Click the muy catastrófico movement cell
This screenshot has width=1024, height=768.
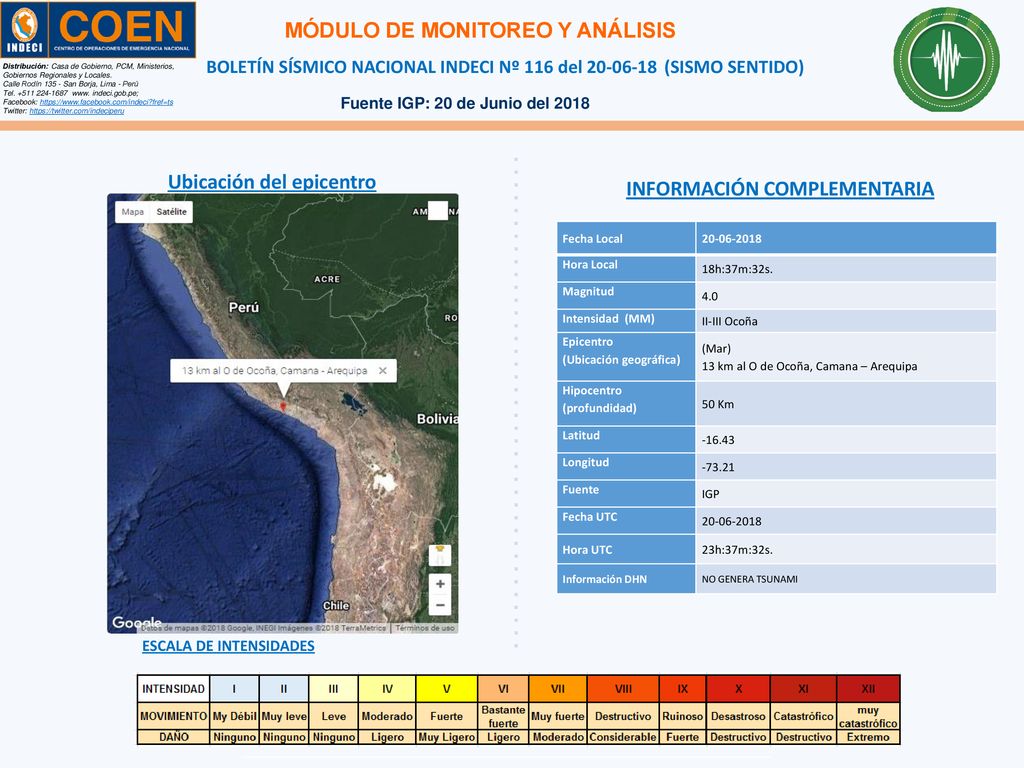(868, 716)
